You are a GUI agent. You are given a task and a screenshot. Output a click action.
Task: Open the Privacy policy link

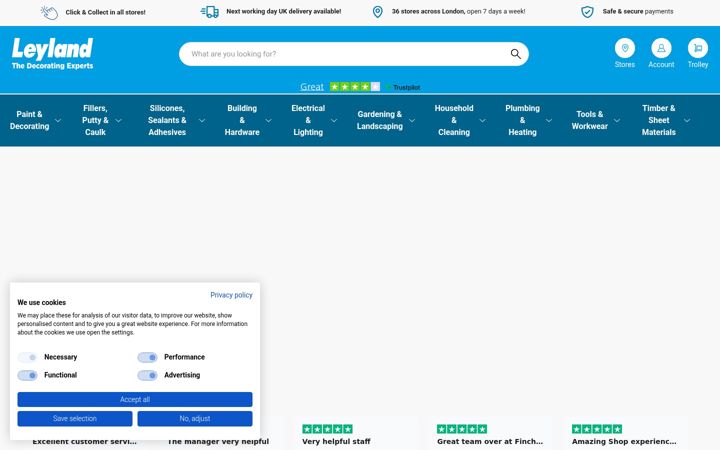click(231, 295)
